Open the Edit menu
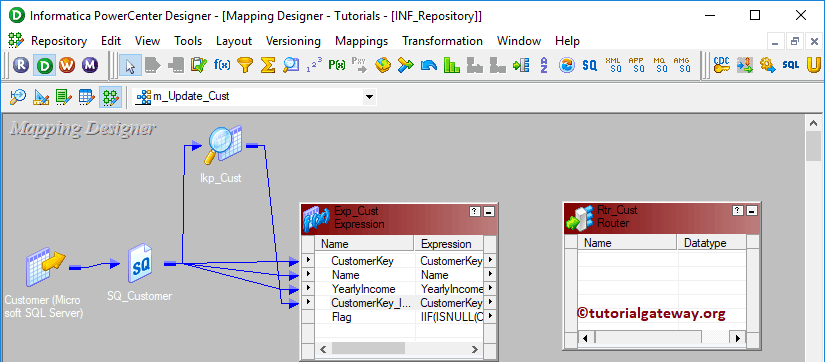The width and height of the screenshot is (825, 362). (111, 41)
